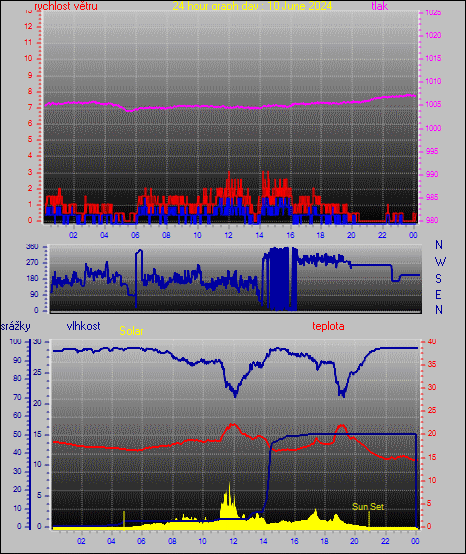Click the "Sun Set" marker label
Viewport: 466px width, 554px height.
pyautogui.click(x=368, y=506)
